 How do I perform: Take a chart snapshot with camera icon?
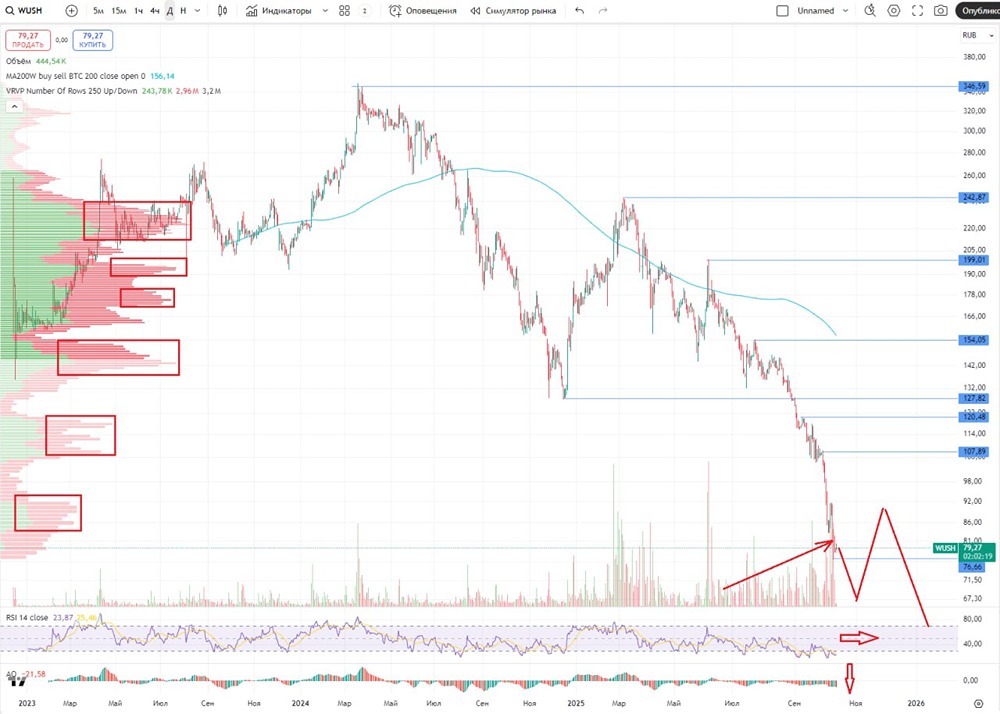click(941, 11)
